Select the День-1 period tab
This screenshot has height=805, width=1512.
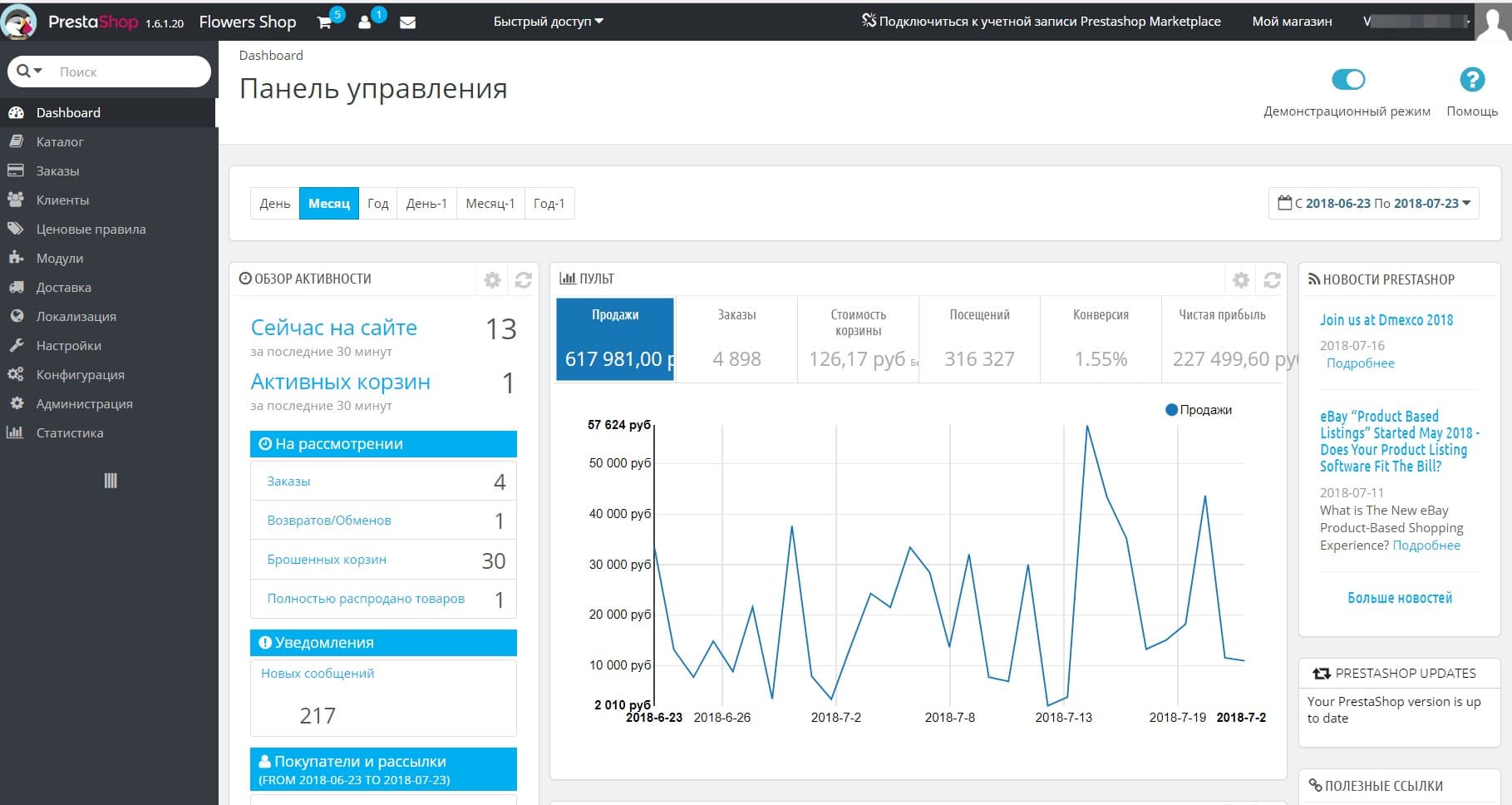[x=426, y=203]
